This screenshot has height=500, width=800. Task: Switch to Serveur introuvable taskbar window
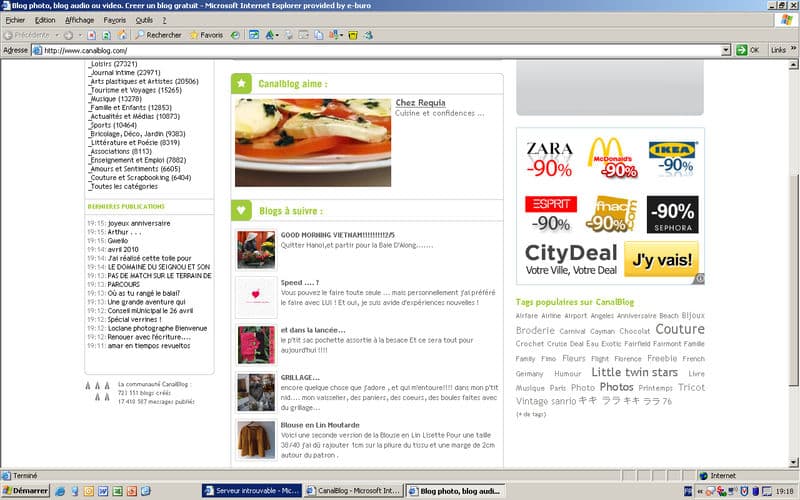point(252,491)
